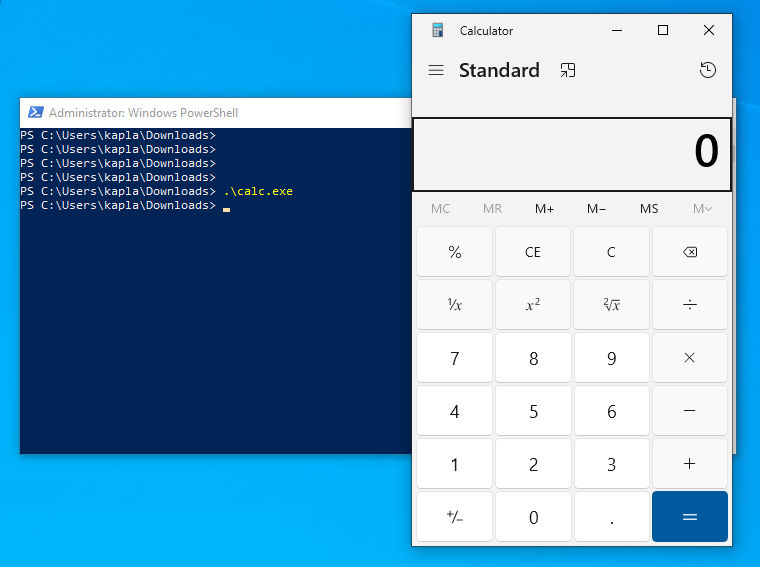760x567 pixels.
Task: Maximize the Calculator window
Action: pyautogui.click(x=663, y=31)
